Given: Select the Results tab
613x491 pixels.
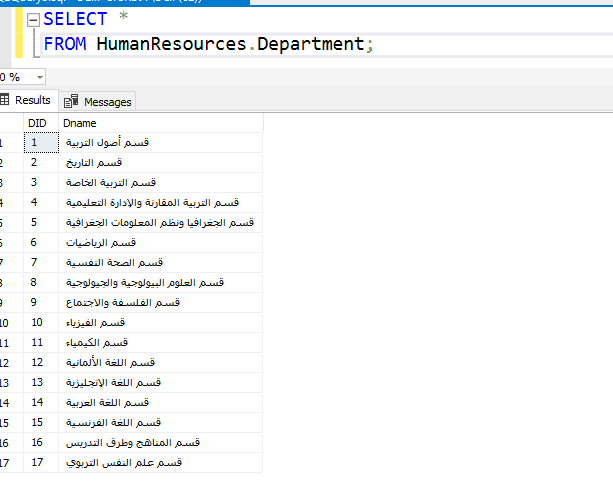Looking at the screenshot, I should (29, 100).
